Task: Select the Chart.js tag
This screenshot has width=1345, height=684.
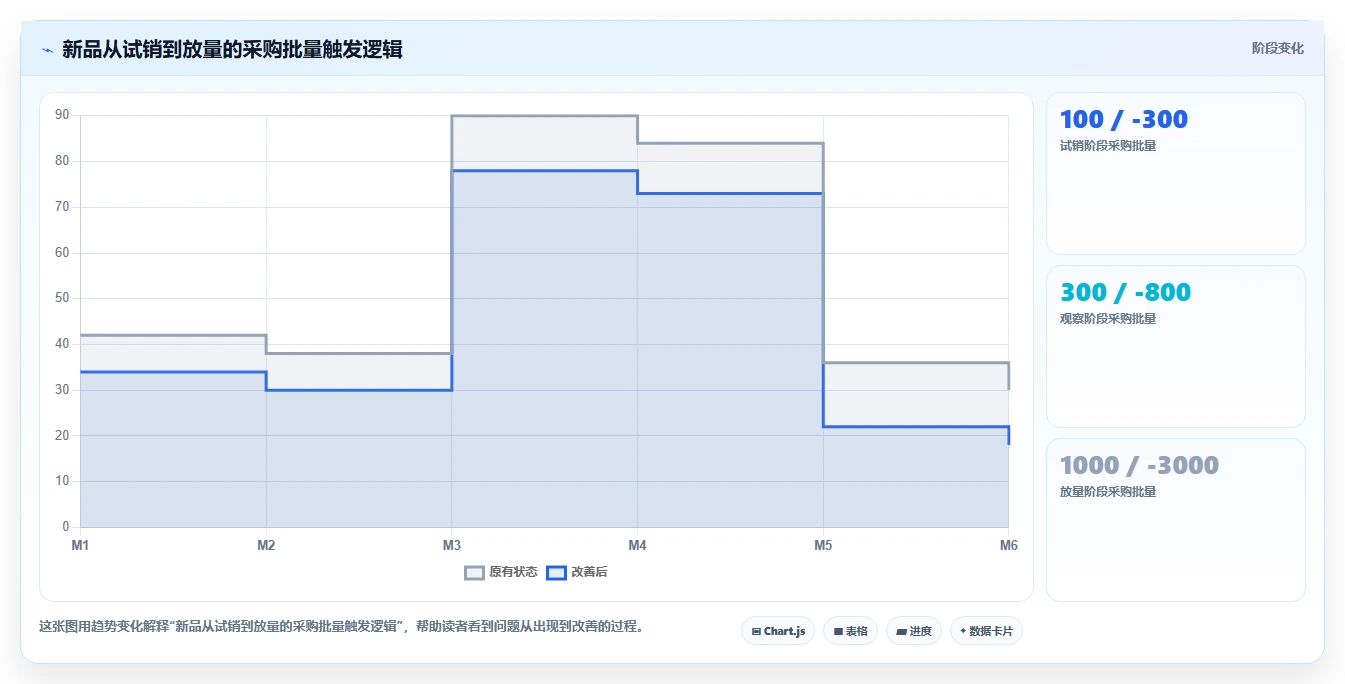Action: 778,631
